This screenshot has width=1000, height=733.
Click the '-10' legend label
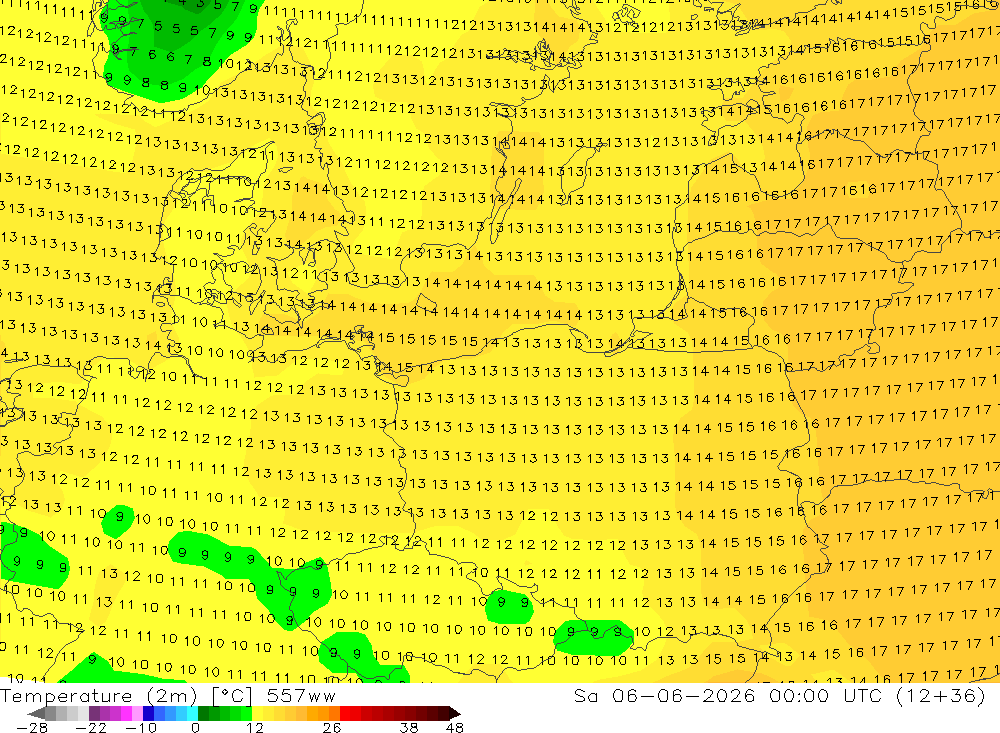(x=141, y=728)
